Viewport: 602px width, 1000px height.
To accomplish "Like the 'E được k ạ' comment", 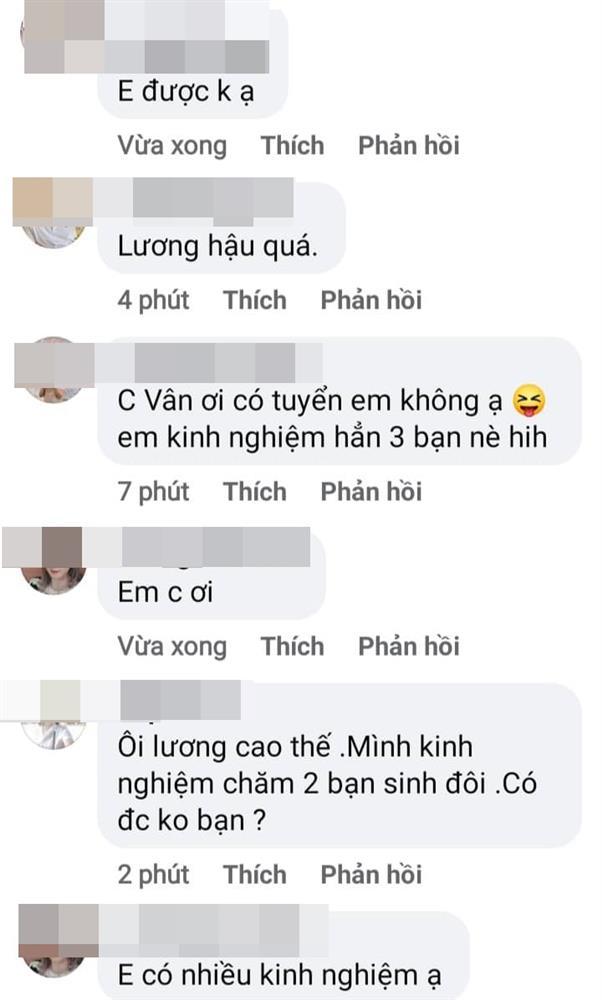I will (292, 145).
